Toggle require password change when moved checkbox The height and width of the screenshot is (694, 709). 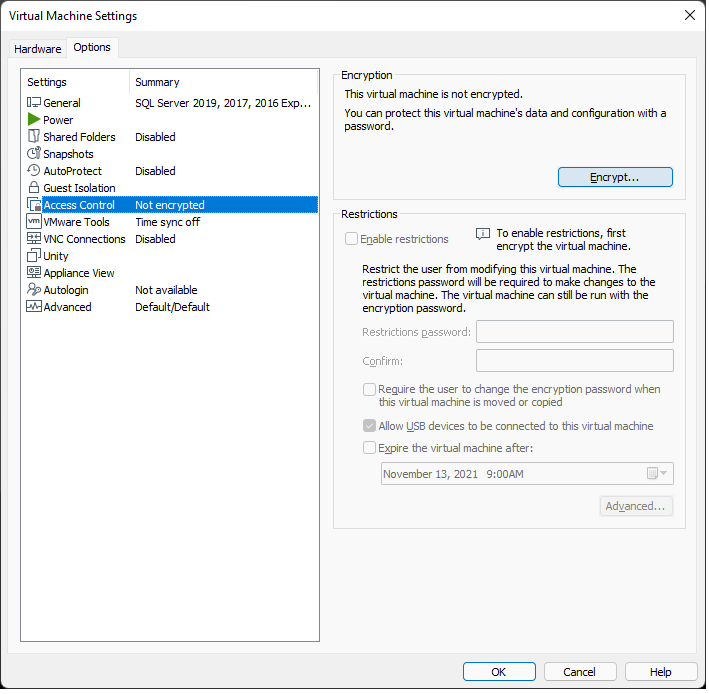click(370, 391)
